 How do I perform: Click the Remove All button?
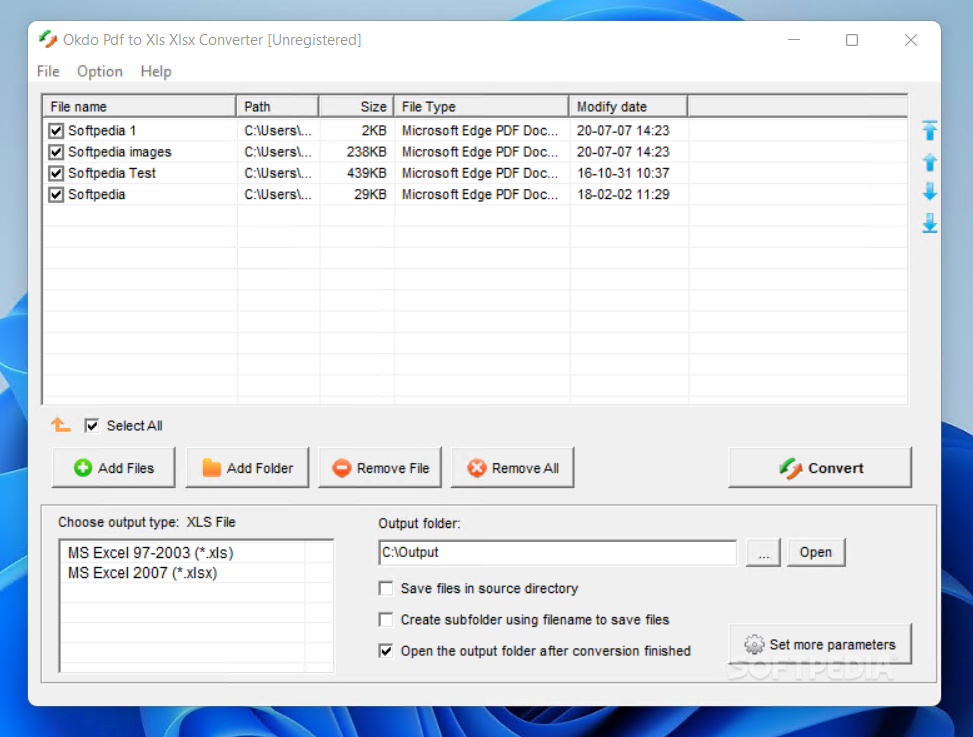click(x=513, y=468)
